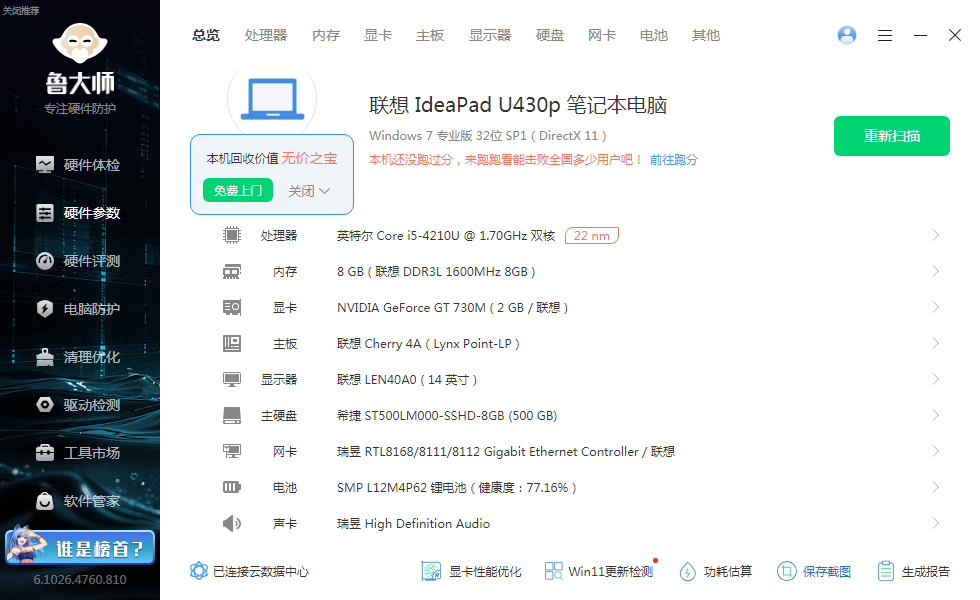Switch to 处理器 tab
The width and height of the screenshot is (980, 600).
pyautogui.click(x=266, y=36)
